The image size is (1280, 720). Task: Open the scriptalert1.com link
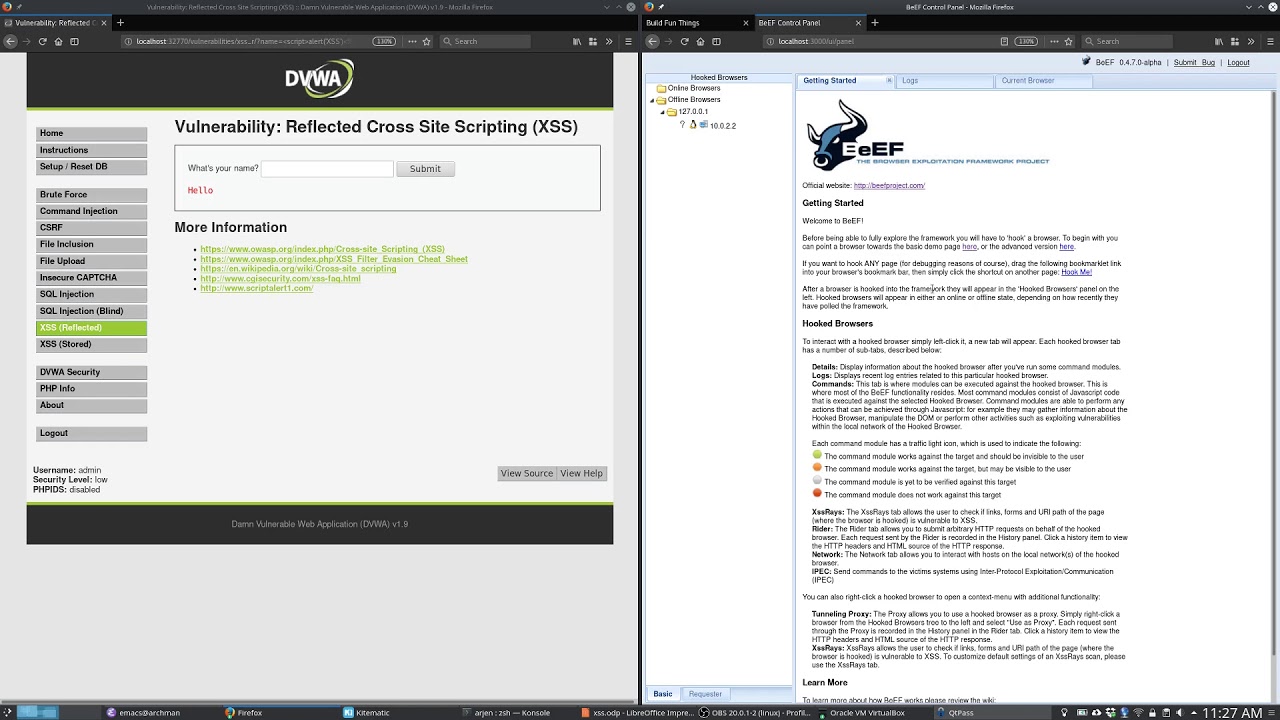tap(256, 288)
